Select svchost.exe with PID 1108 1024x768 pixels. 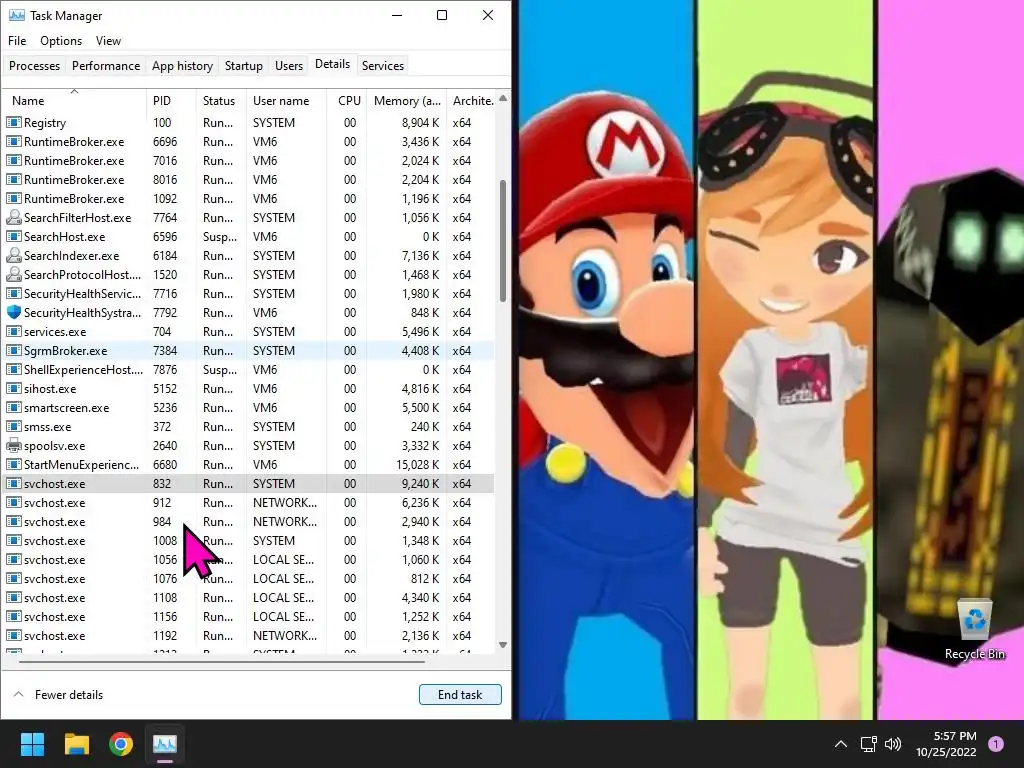(248, 598)
